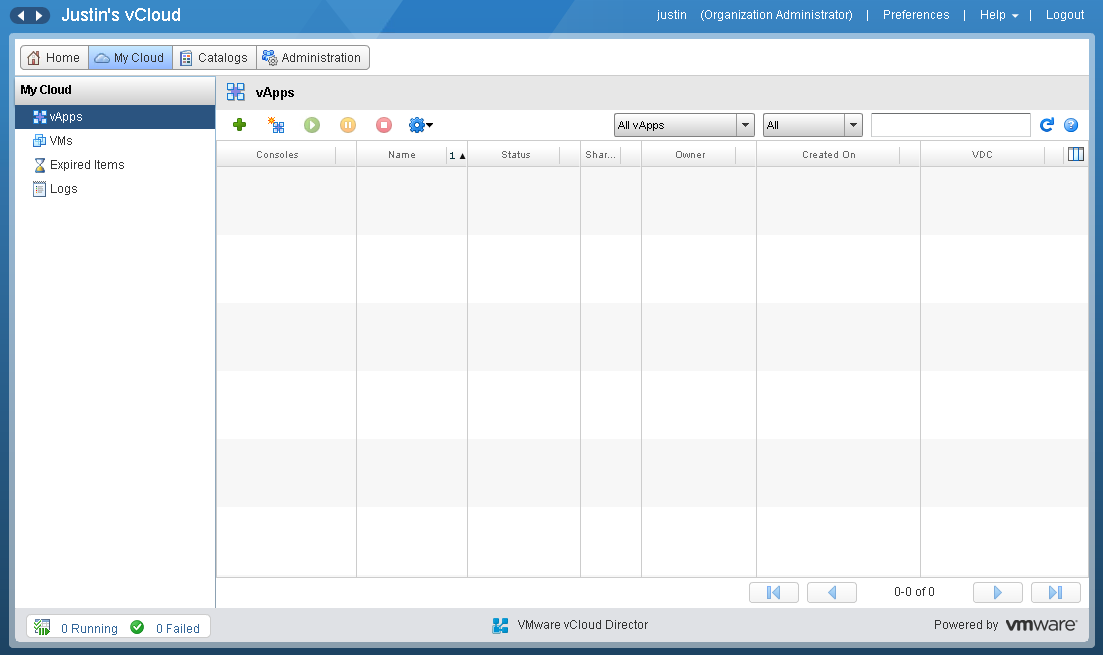Open the column chooser icon
Viewport: 1103px width, 655px height.
coord(1076,154)
